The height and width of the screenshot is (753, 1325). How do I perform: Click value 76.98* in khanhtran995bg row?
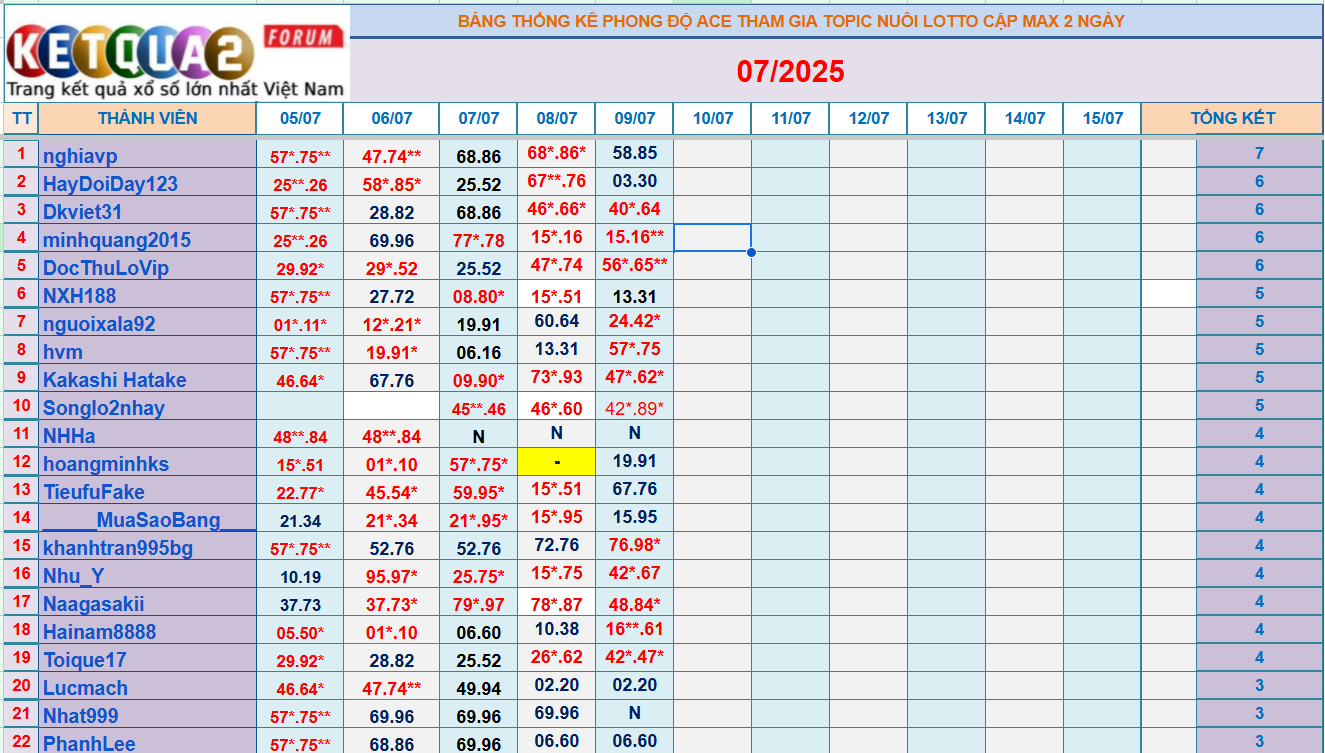tap(635, 545)
